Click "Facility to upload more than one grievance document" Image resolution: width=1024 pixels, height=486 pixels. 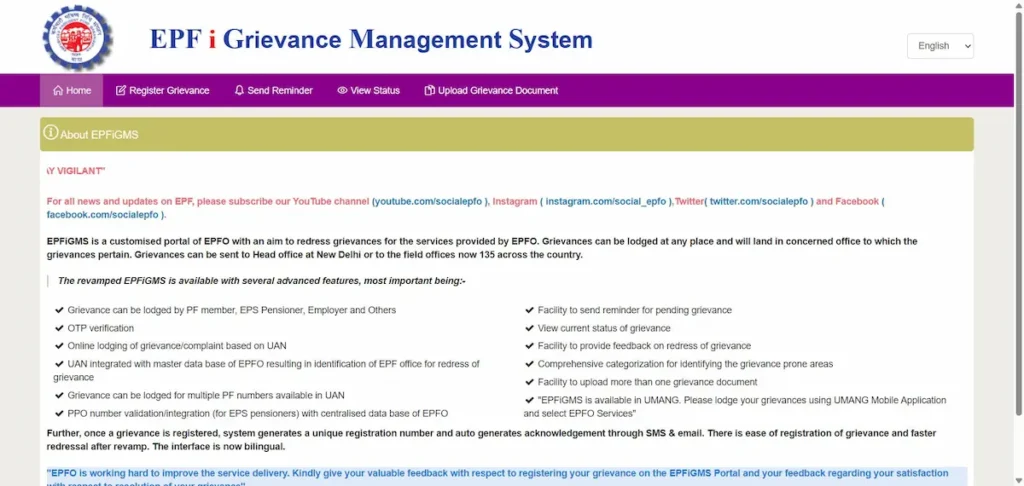[x=647, y=382]
